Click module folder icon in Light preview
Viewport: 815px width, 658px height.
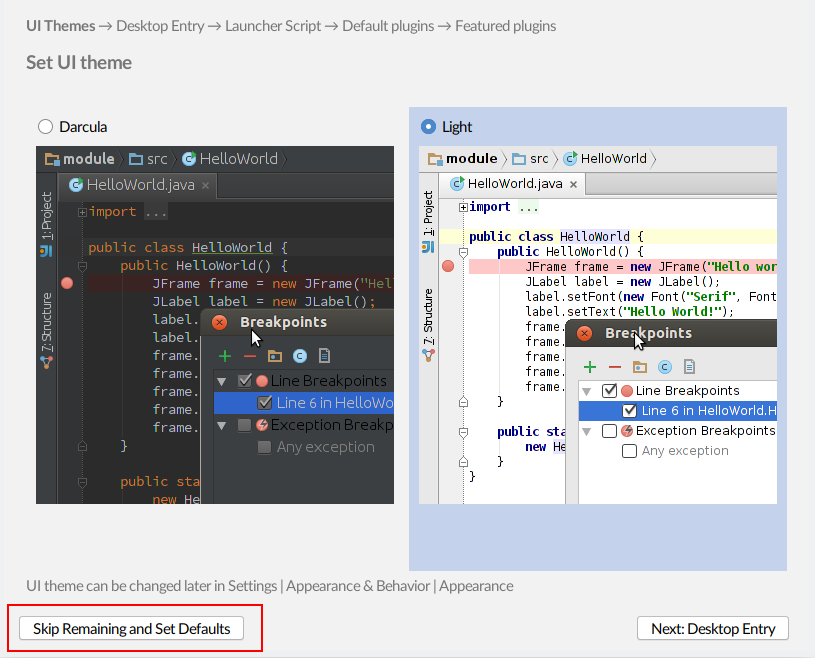435,159
